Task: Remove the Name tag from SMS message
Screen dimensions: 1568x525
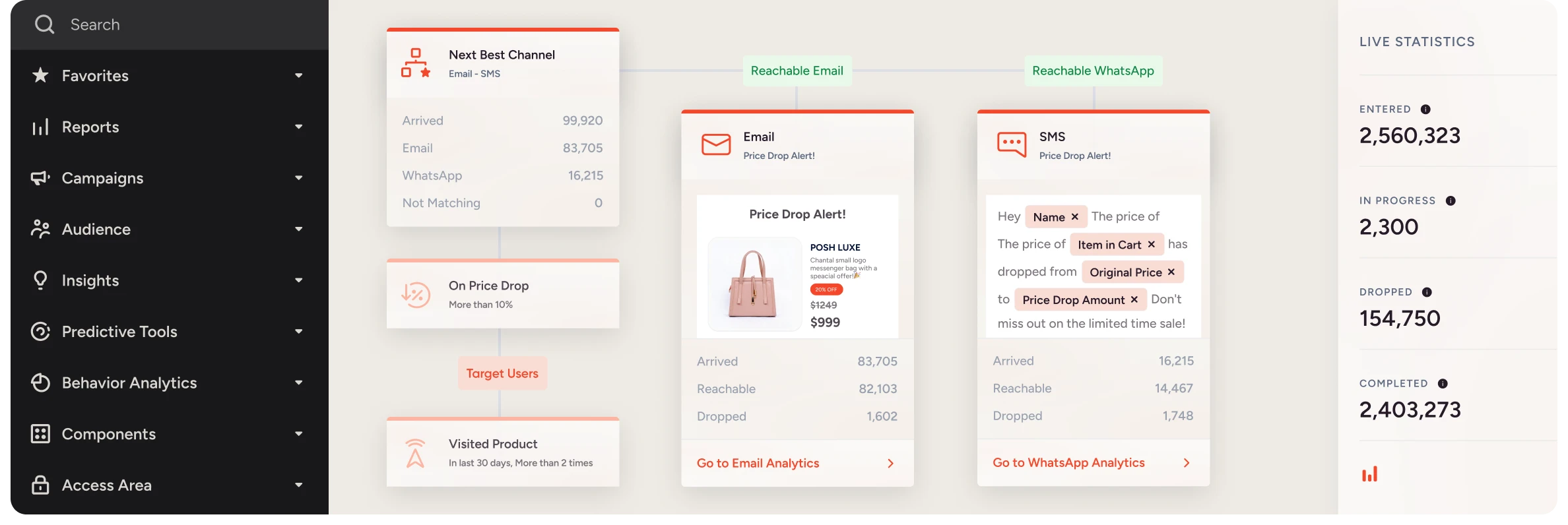Action: pyautogui.click(x=1074, y=216)
